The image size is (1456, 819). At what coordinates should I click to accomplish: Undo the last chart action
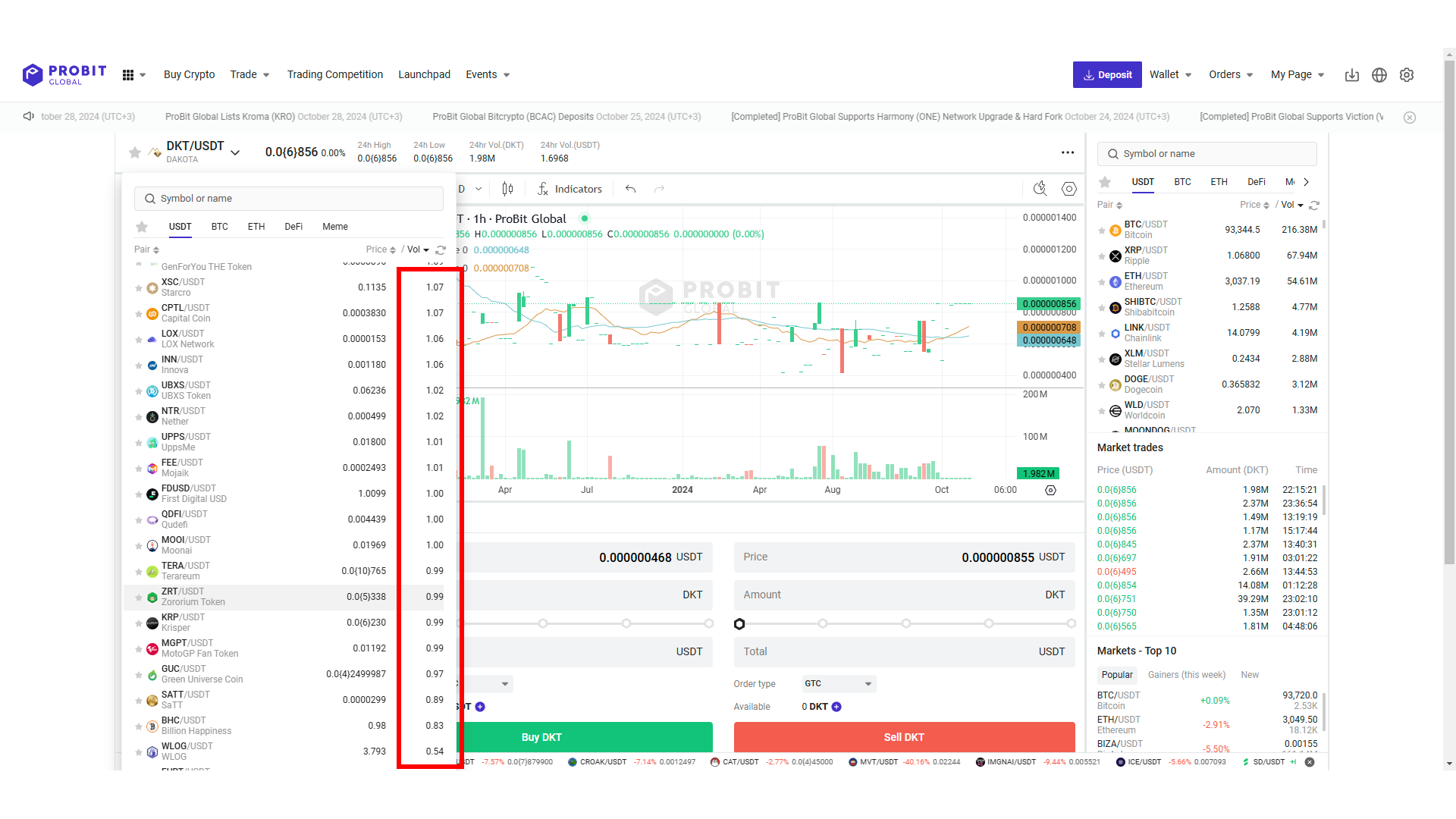click(630, 189)
